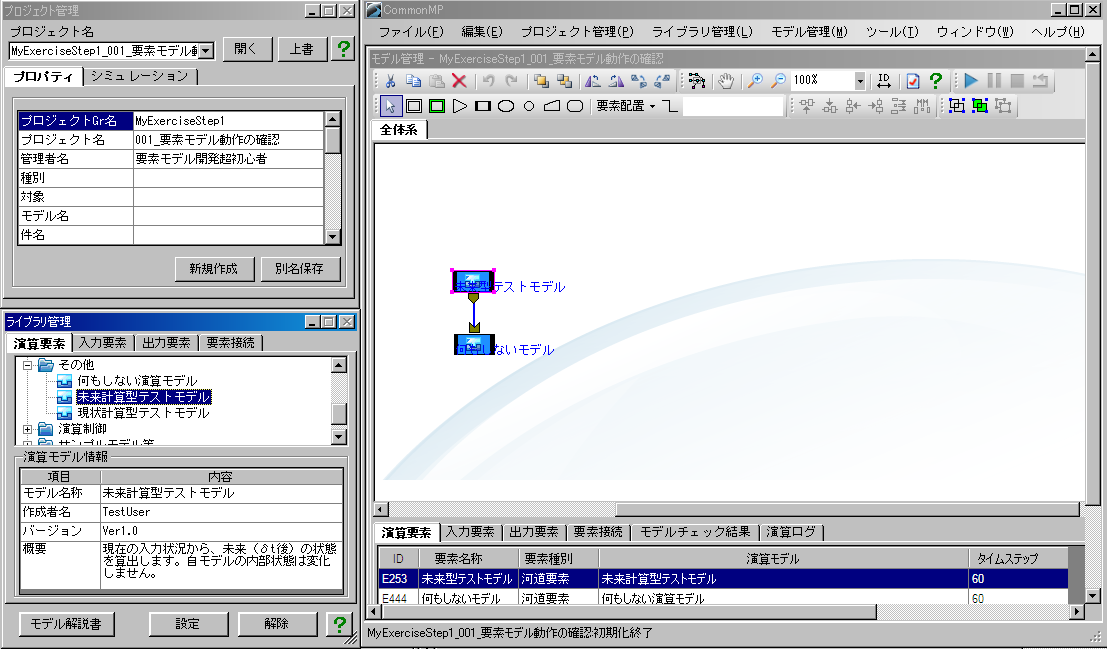
Task: Open the プロジェクト管理(P) menu
Action: coord(577,32)
